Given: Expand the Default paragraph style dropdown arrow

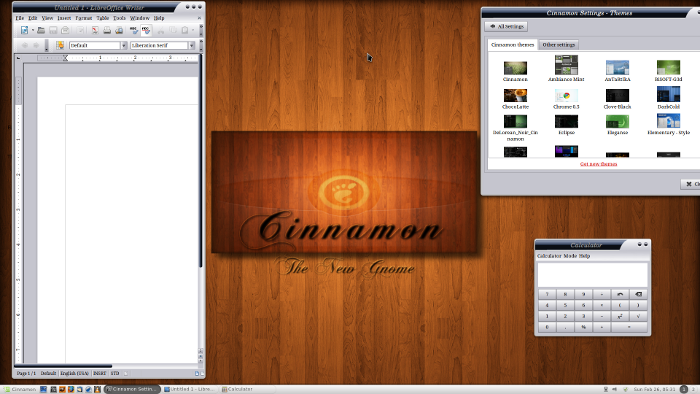Looking at the screenshot, I should [124, 45].
